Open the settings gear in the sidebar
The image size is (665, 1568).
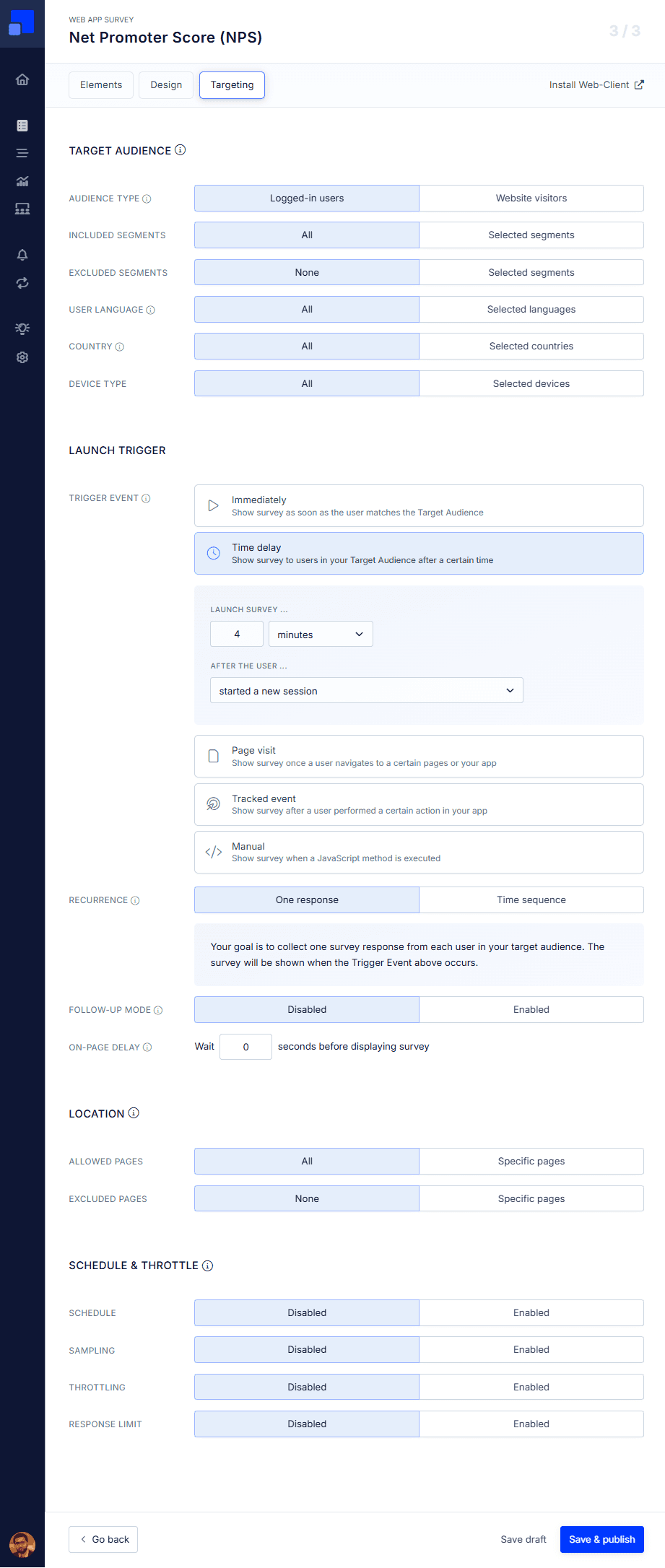click(22, 357)
